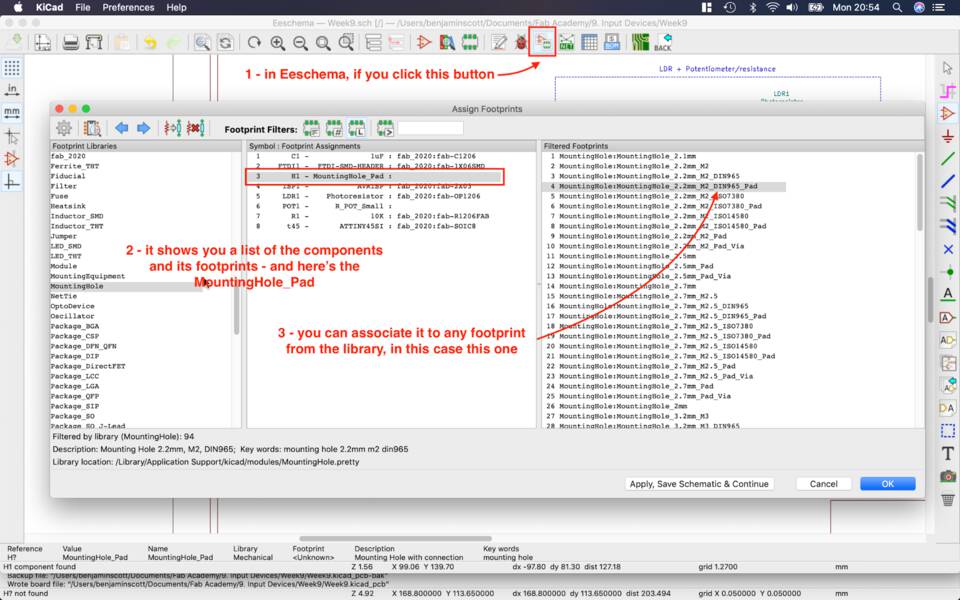Screen dimensions: 960x600
Task: Select footprint MountingHole_2.2mm_M2_DIN965_Pad
Action: coord(664,186)
